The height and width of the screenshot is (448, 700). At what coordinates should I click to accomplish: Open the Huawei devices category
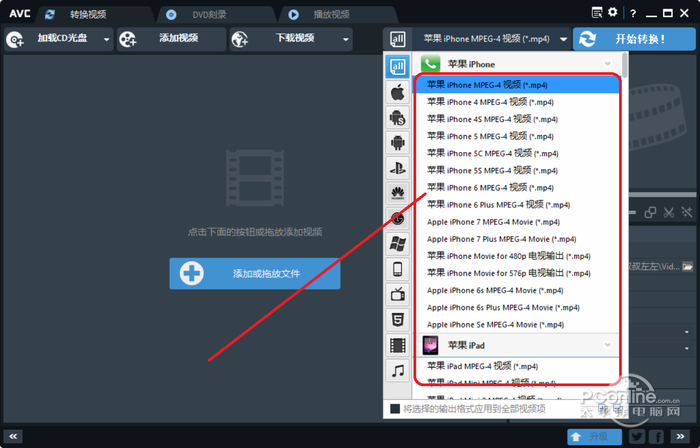pyautogui.click(x=397, y=193)
